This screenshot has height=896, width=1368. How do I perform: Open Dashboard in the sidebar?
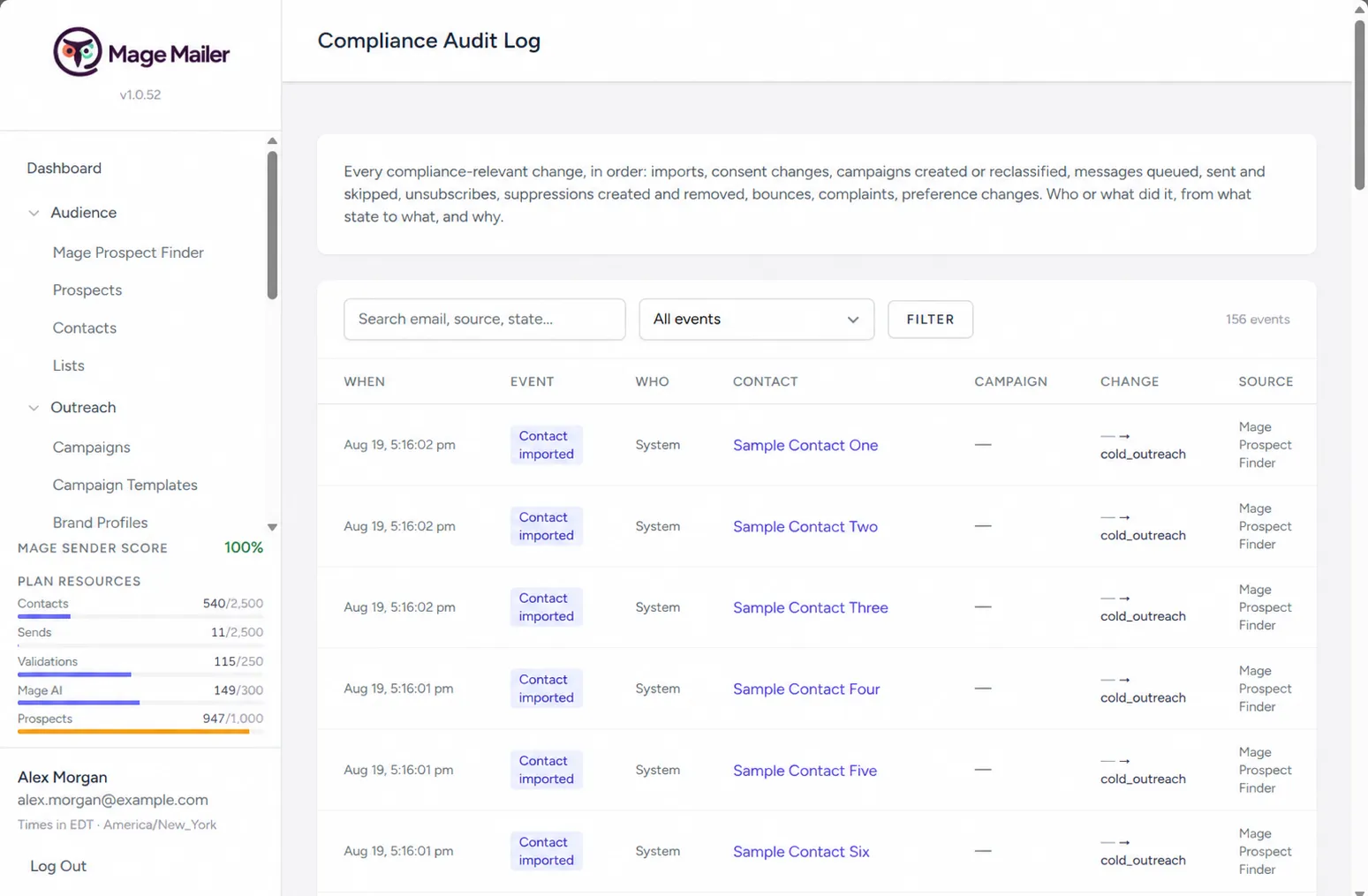[x=64, y=169]
